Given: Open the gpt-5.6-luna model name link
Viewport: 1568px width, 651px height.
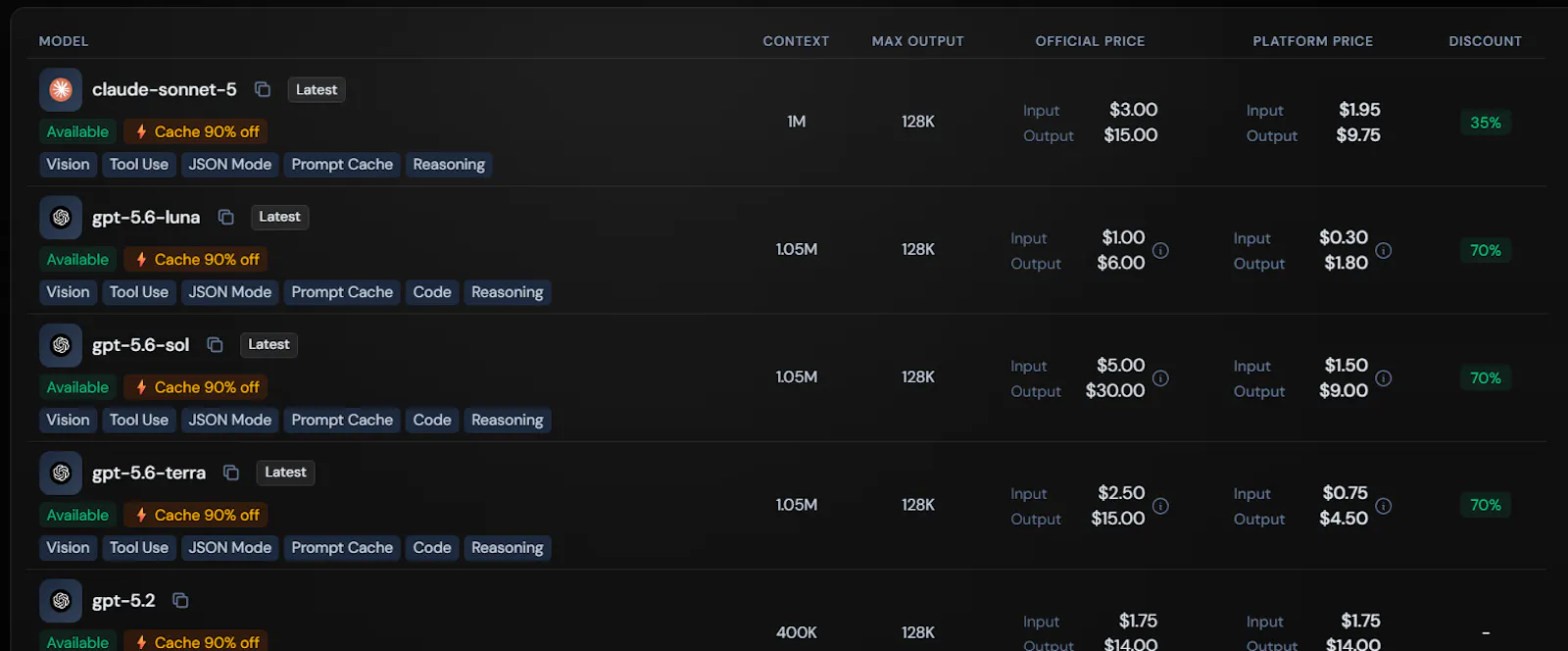Looking at the screenshot, I should coord(146,218).
